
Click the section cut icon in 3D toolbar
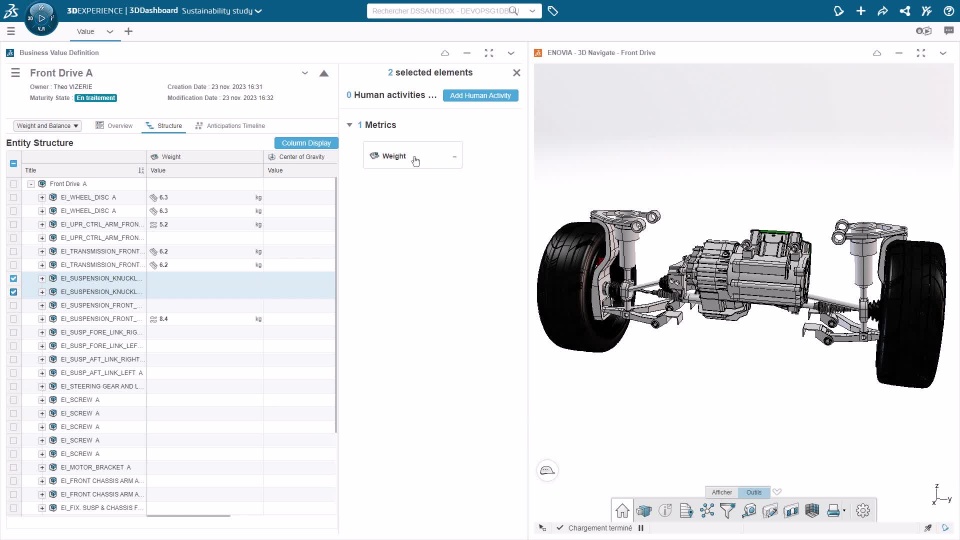pos(791,511)
